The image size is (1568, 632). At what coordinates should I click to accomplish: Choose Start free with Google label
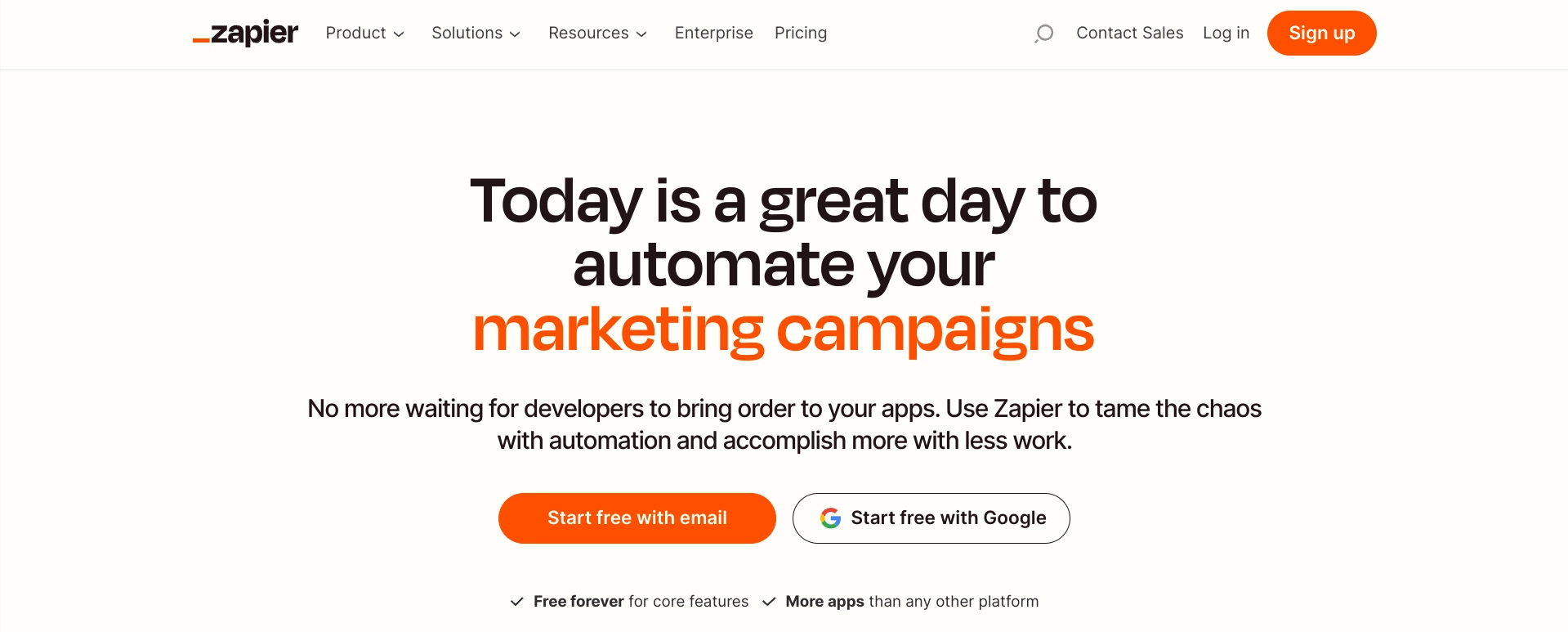948,518
